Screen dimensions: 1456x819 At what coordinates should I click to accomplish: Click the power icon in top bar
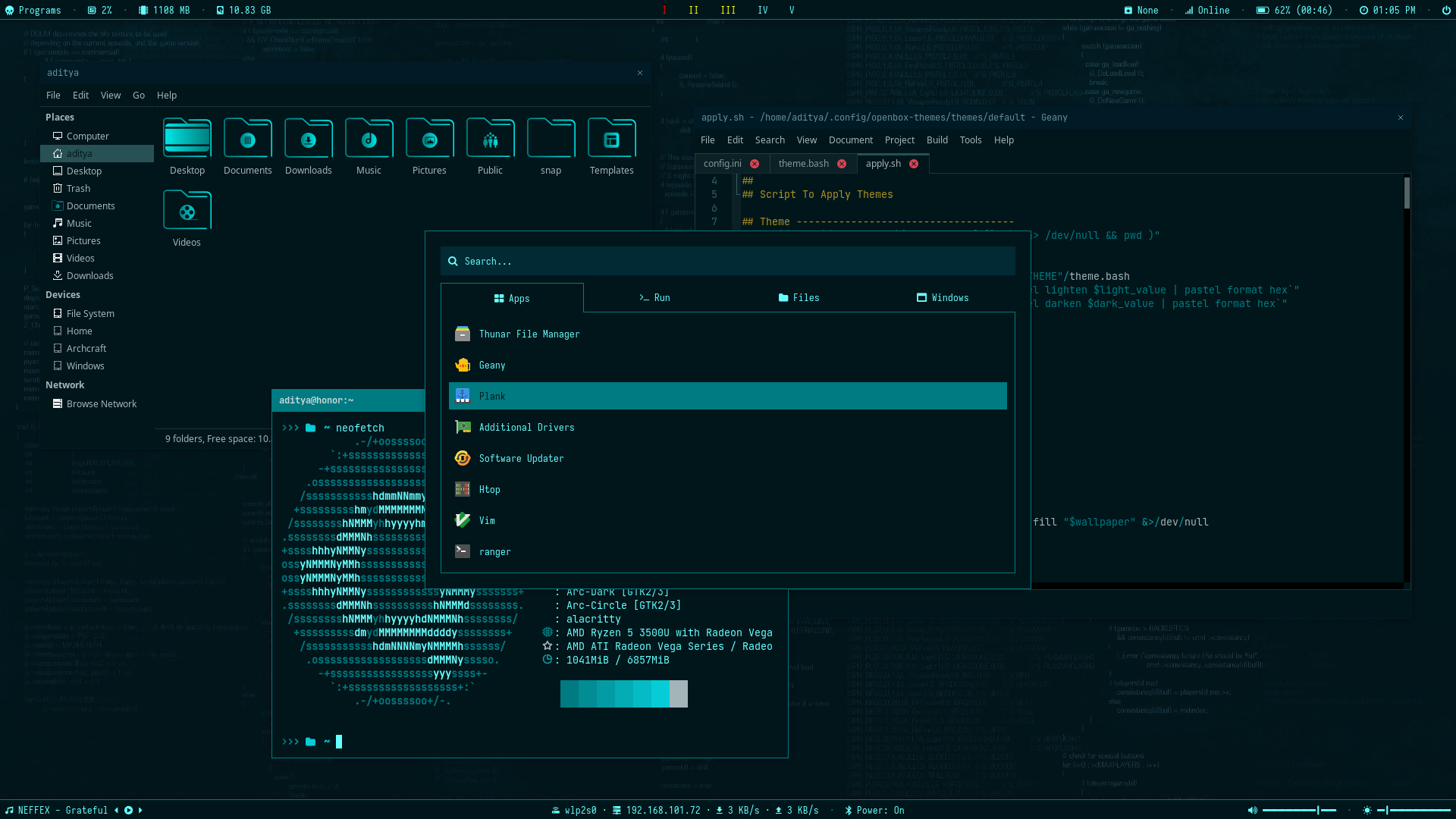(1446, 11)
